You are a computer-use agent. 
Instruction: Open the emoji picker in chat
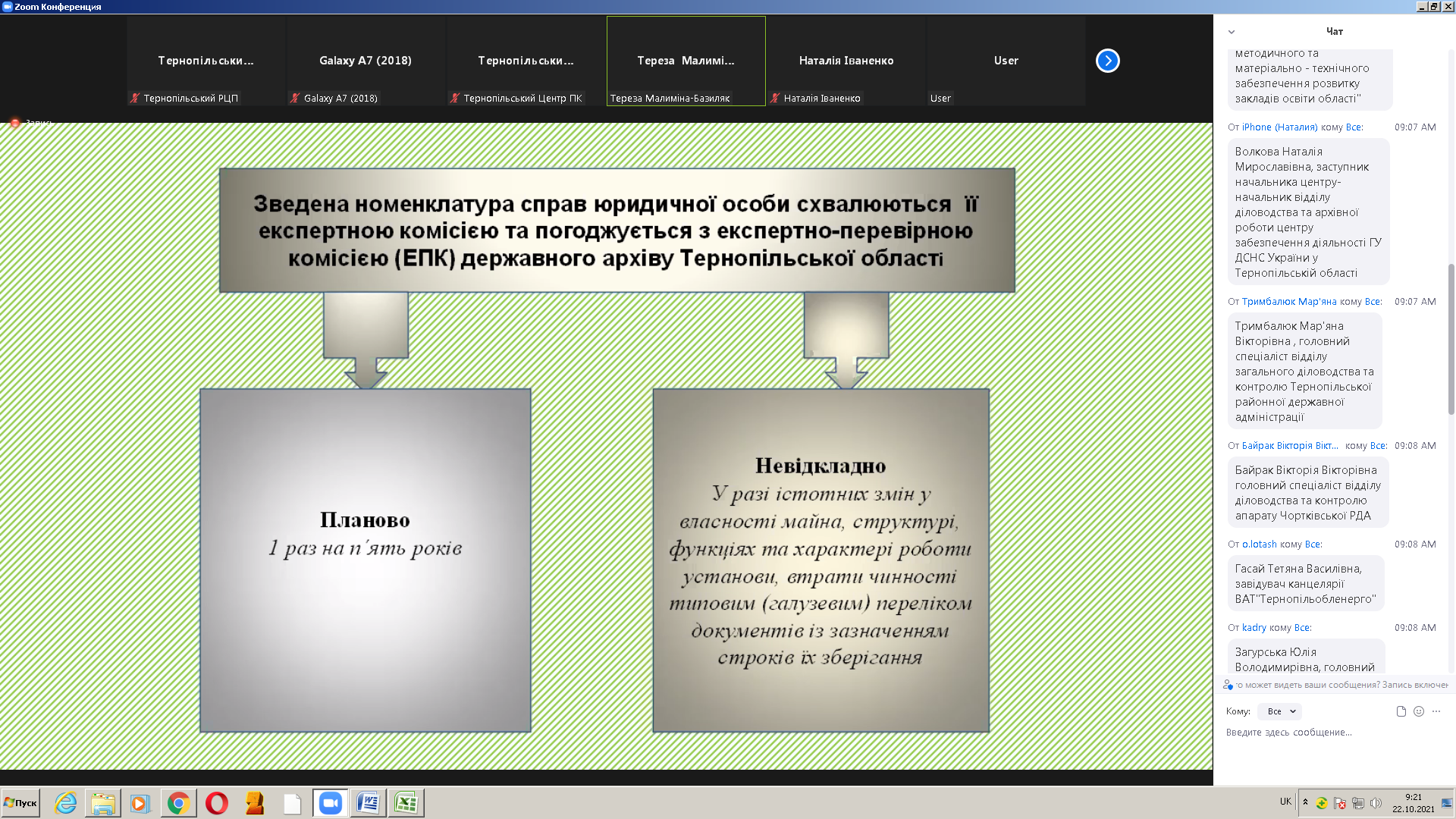click(x=1419, y=711)
